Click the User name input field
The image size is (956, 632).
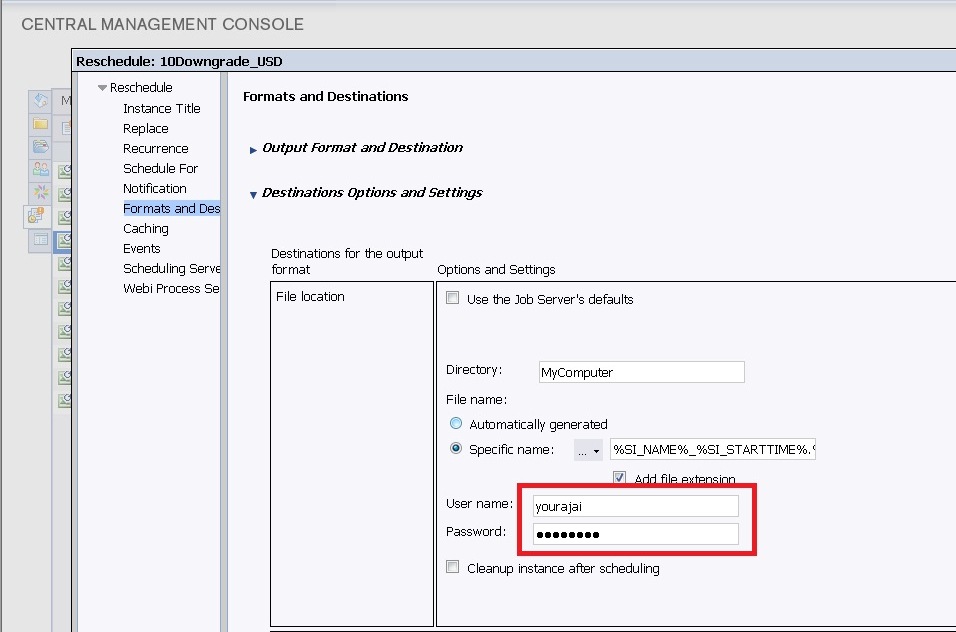(636, 505)
